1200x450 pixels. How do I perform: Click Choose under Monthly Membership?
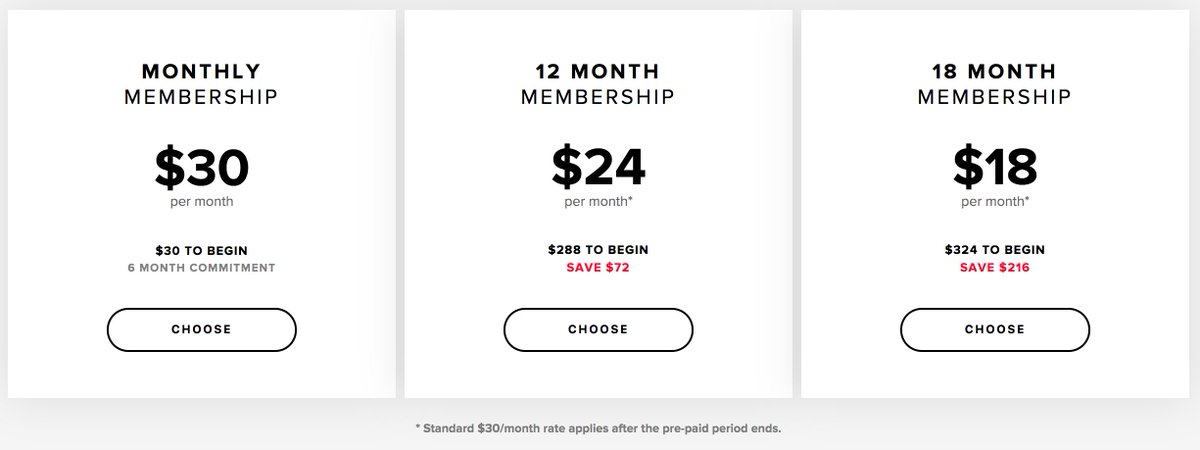[201, 330]
